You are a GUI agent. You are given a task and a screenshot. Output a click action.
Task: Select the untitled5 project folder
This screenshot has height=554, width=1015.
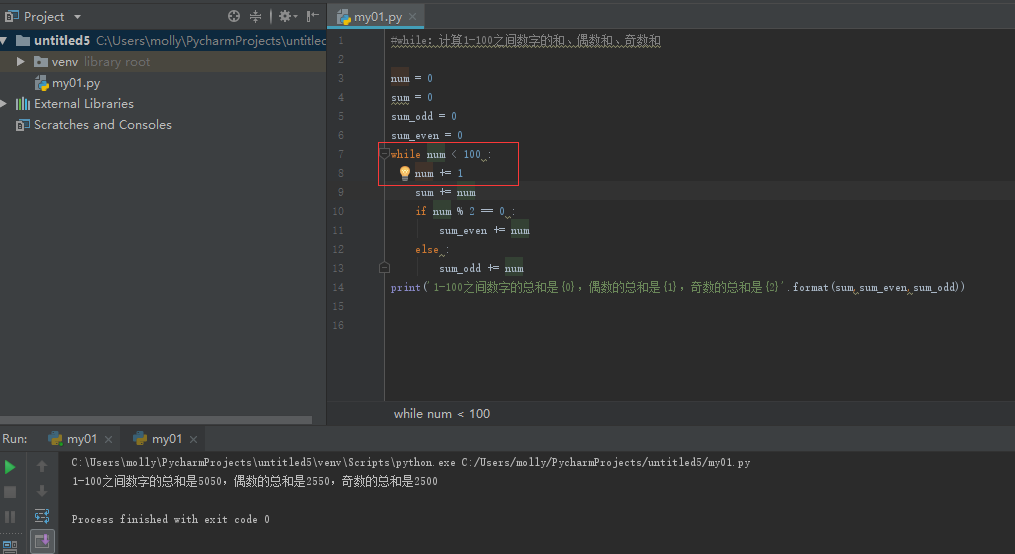[61, 41]
